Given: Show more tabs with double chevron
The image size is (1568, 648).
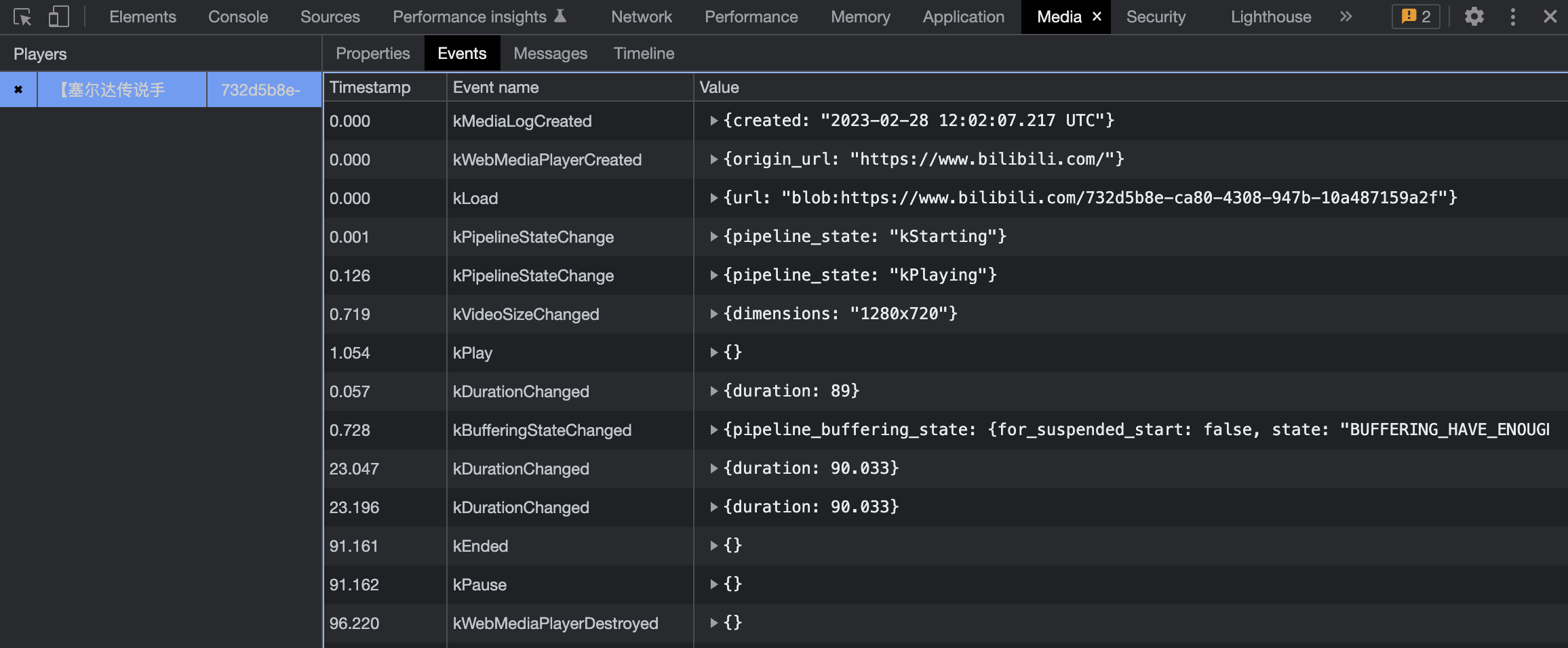Looking at the screenshot, I should [1346, 17].
